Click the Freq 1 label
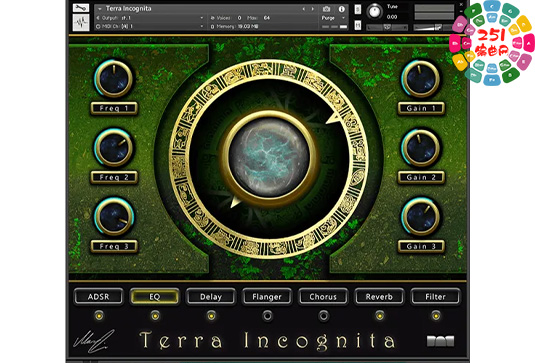The width and height of the screenshot is (535, 363). pos(114,108)
